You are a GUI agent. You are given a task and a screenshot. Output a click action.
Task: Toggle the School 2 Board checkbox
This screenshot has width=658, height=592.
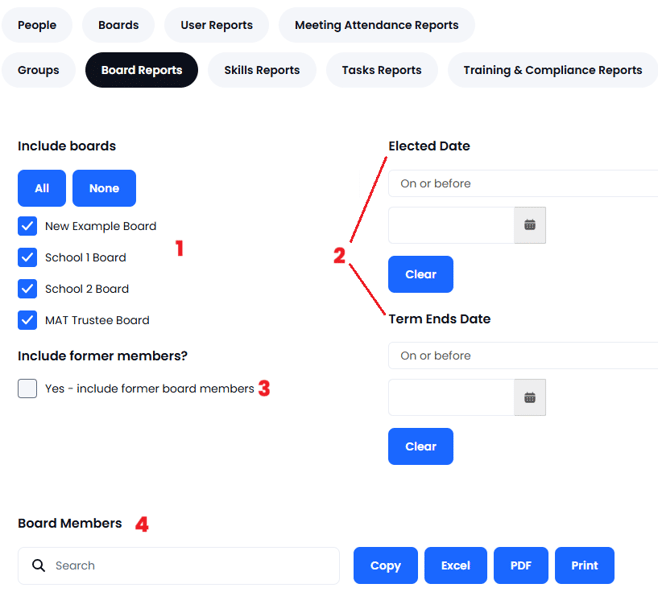pos(27,289)
